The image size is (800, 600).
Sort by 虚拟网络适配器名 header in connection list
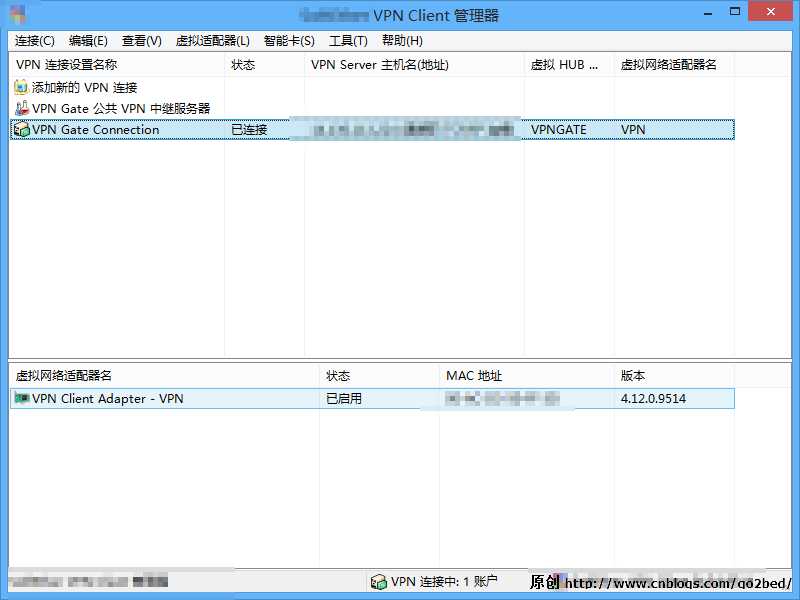point(674,65)
